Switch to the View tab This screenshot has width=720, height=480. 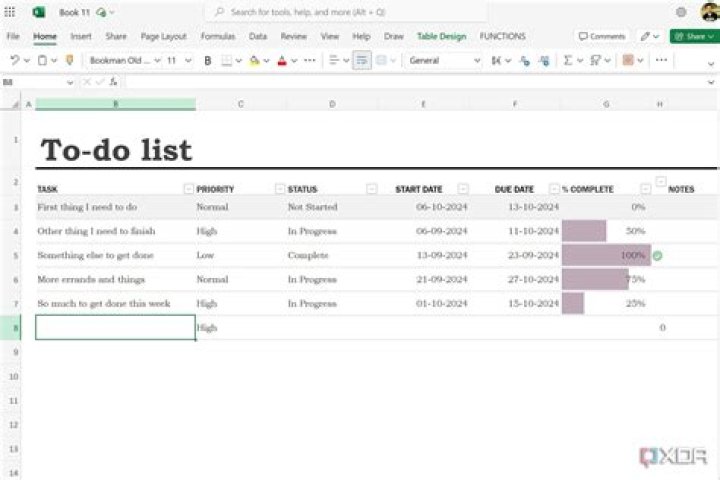(330, 36)
